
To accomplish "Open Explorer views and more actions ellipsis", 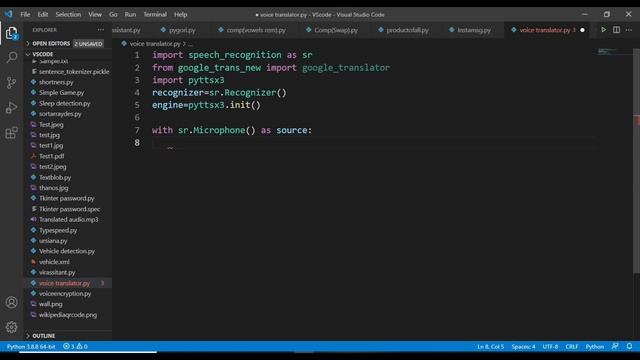I will pyautogui.click(x=100, y=30).
